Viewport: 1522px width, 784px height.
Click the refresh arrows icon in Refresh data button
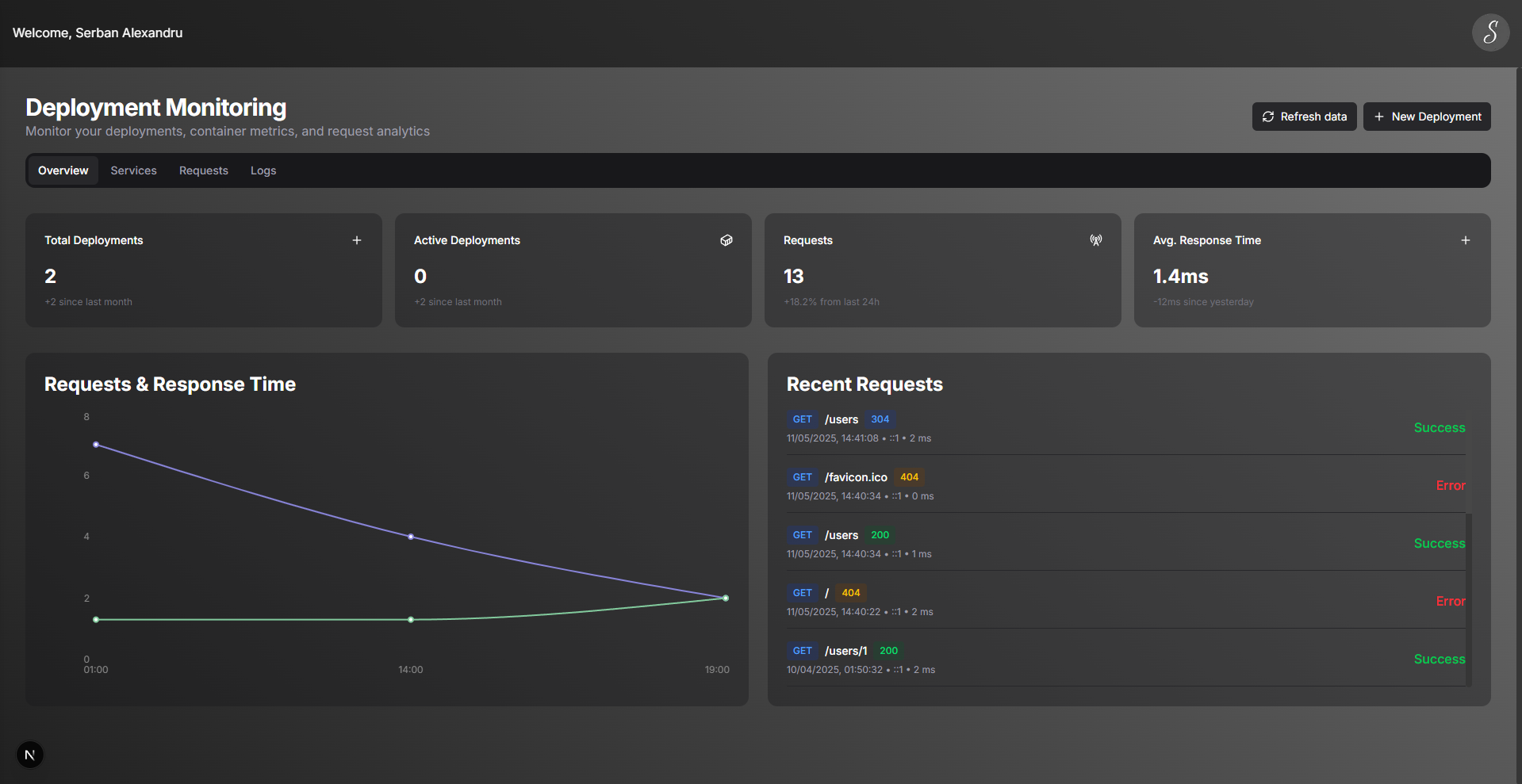(1269, 117)
